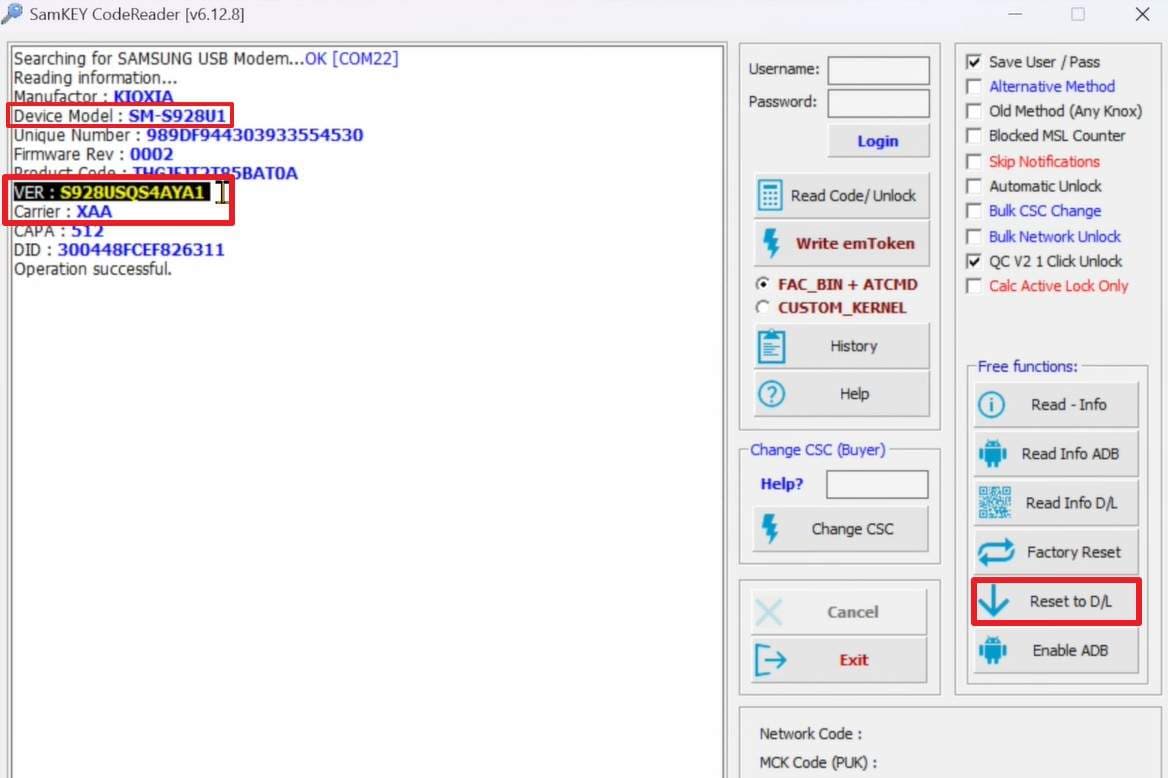Screen dimensions: 1168x778
Task: Click the highlighted version S928USQS4AYA1
Action: pyautogui.click(x=132, y=192)
